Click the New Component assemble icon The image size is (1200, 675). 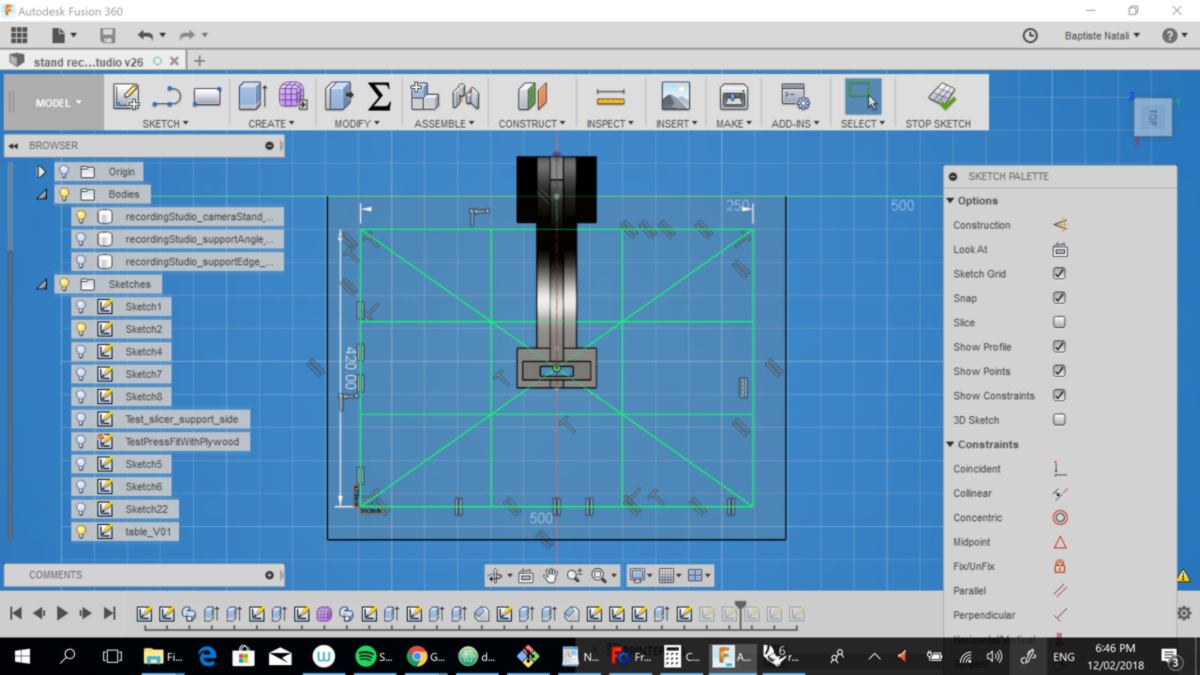[425, 96]
